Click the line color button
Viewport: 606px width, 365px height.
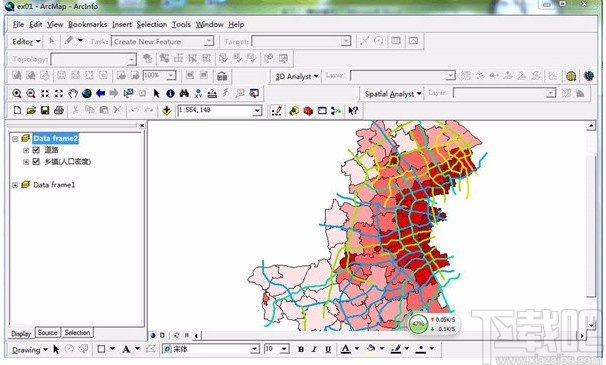pos(396,349)
